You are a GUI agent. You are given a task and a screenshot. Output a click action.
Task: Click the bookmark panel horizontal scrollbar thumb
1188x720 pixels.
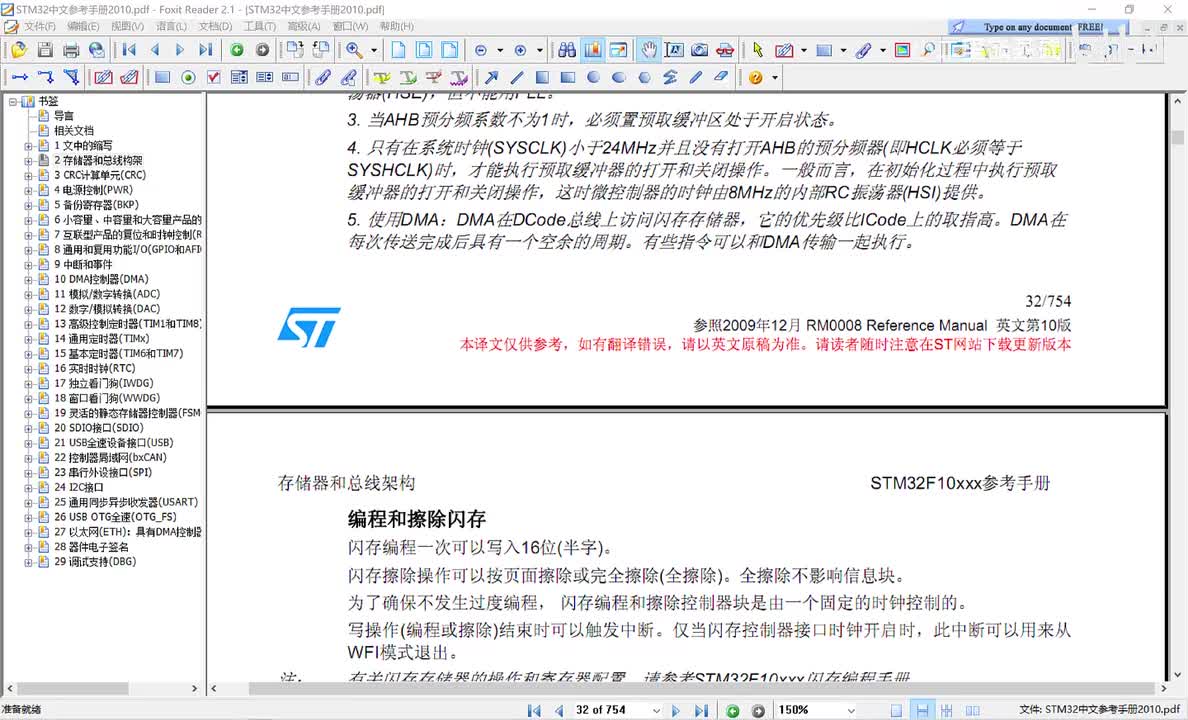[73, 689]
